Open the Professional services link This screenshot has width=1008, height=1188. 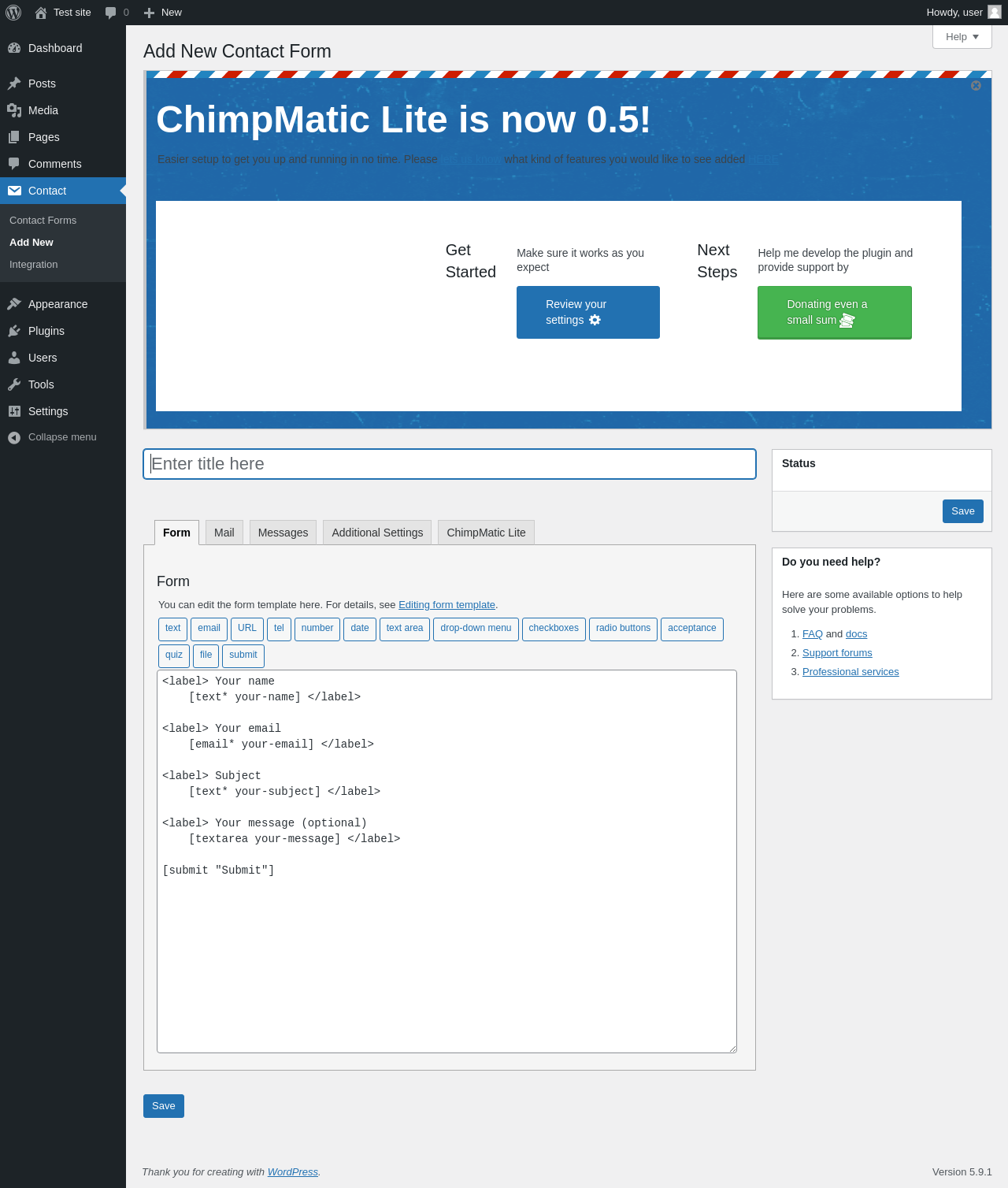(850, 672)
